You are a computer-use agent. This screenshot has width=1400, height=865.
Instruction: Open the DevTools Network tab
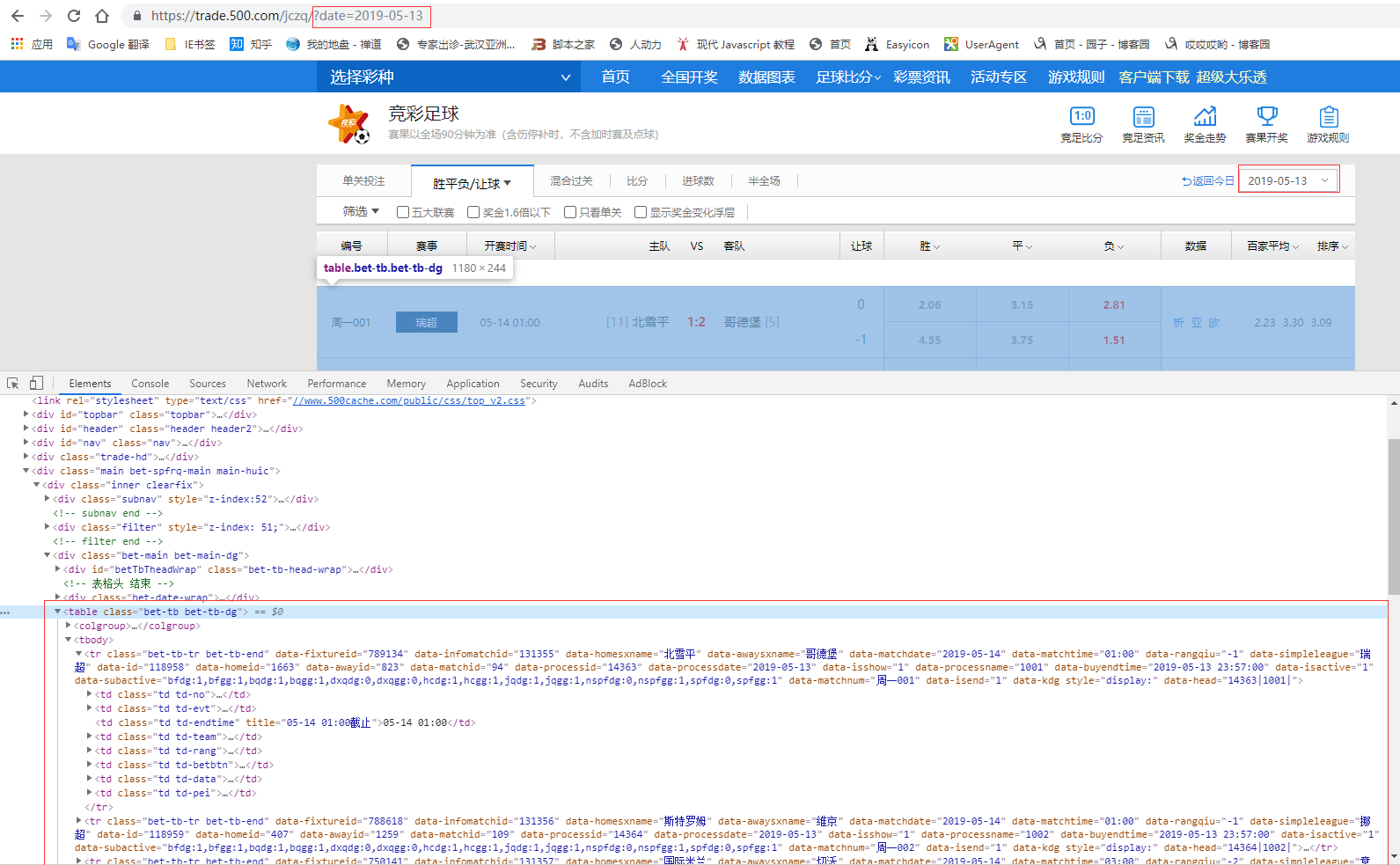click(267, 384)
